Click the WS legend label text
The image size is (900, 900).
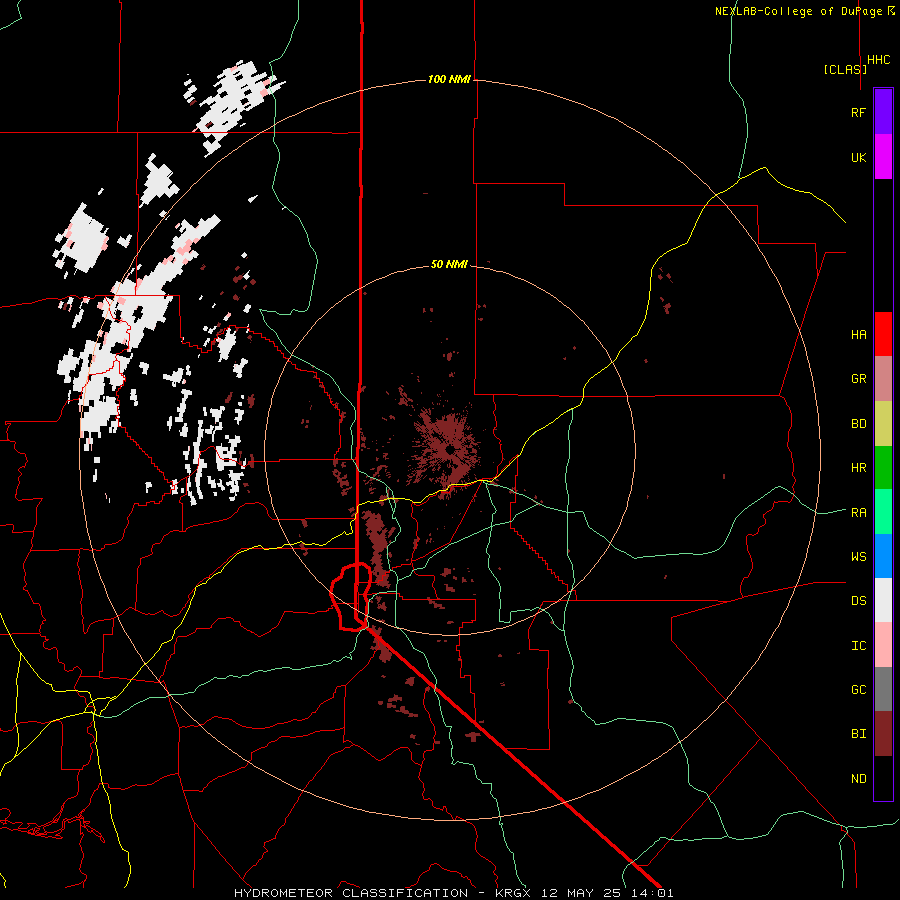(x=859, y=557)
